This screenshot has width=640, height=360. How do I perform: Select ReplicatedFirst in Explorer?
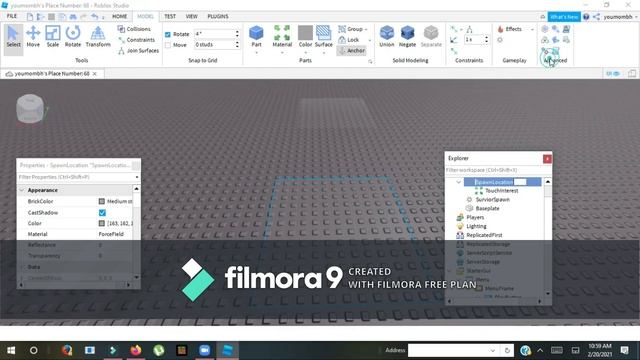[480, 235]
